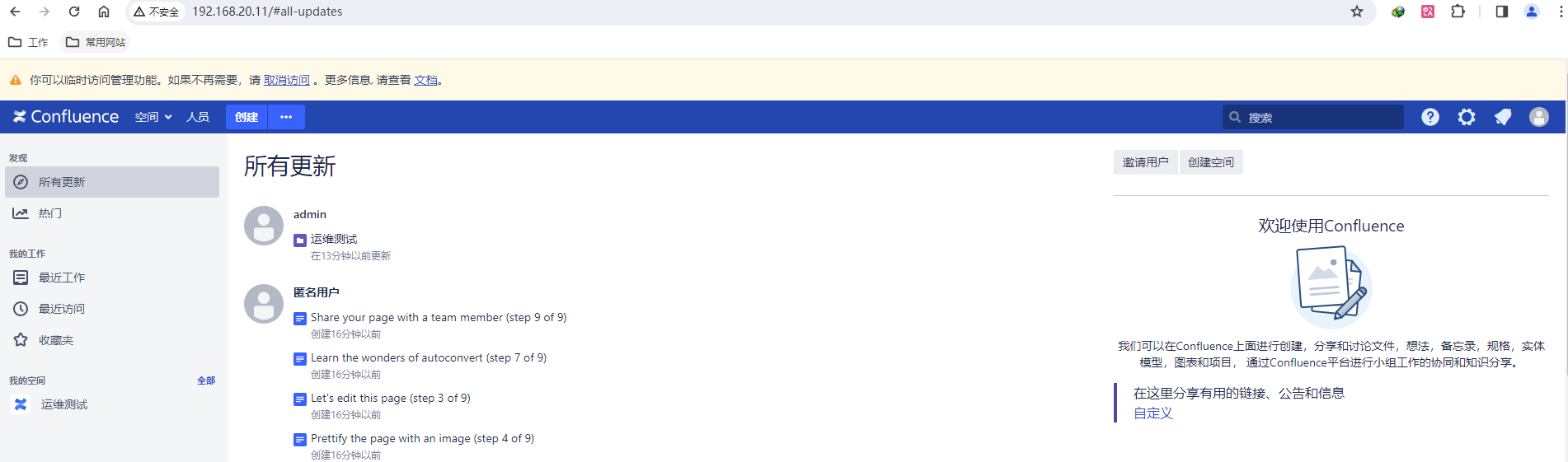
Task: Go to 热门 in the sidebar
Action: (49, 213)
